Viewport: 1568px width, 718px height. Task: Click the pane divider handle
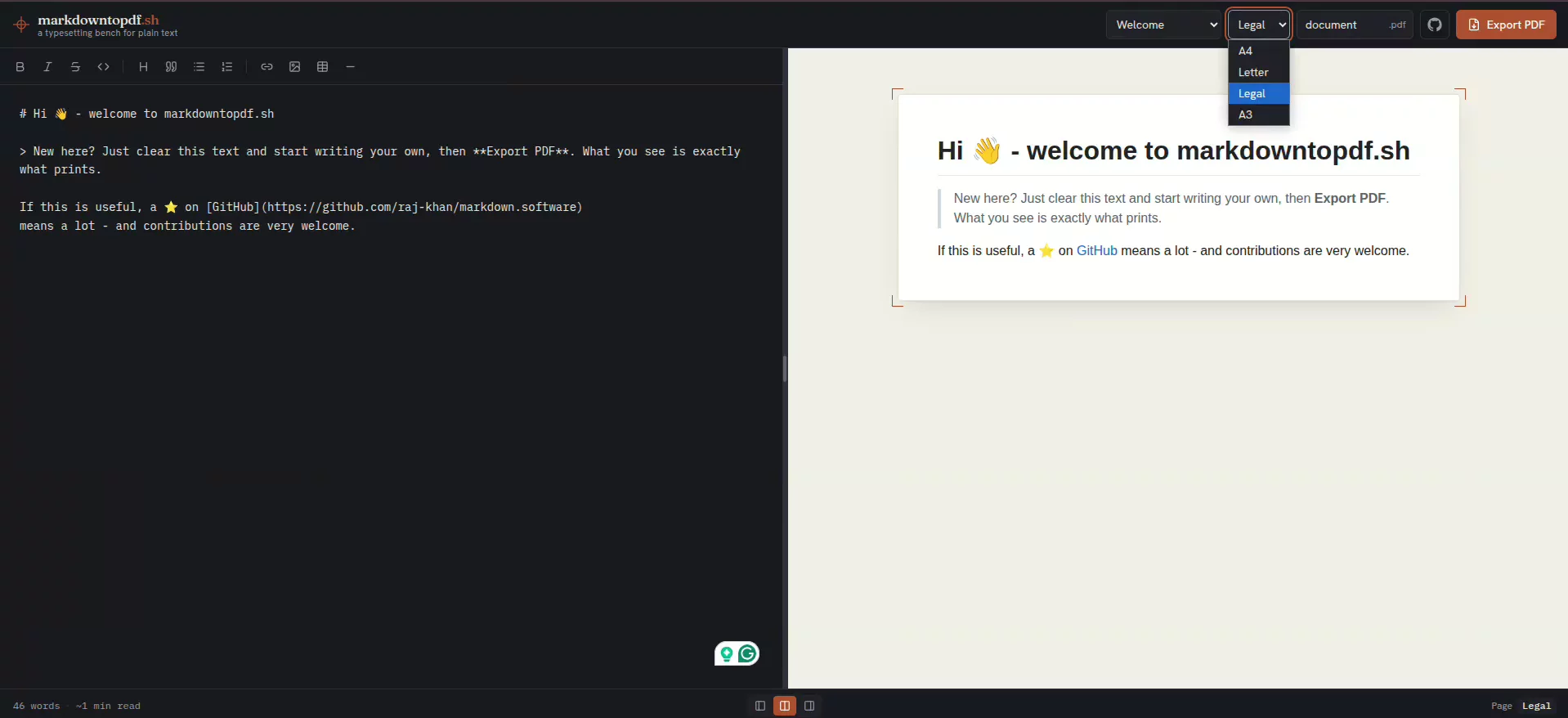point(785,369)
